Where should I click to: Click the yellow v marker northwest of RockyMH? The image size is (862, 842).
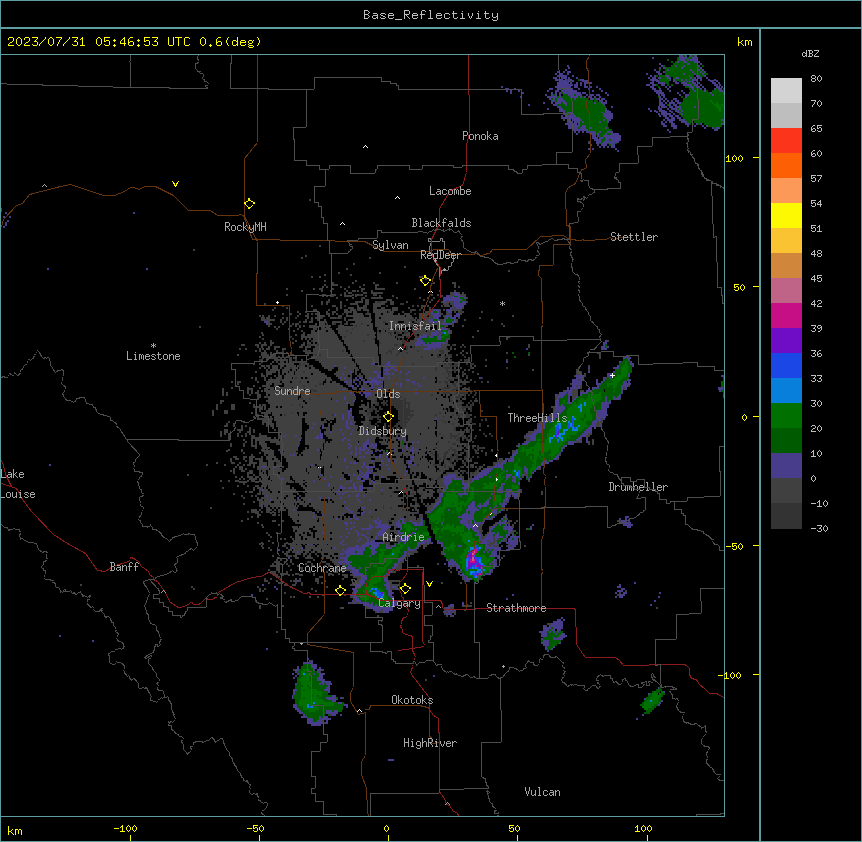point(175,184)
